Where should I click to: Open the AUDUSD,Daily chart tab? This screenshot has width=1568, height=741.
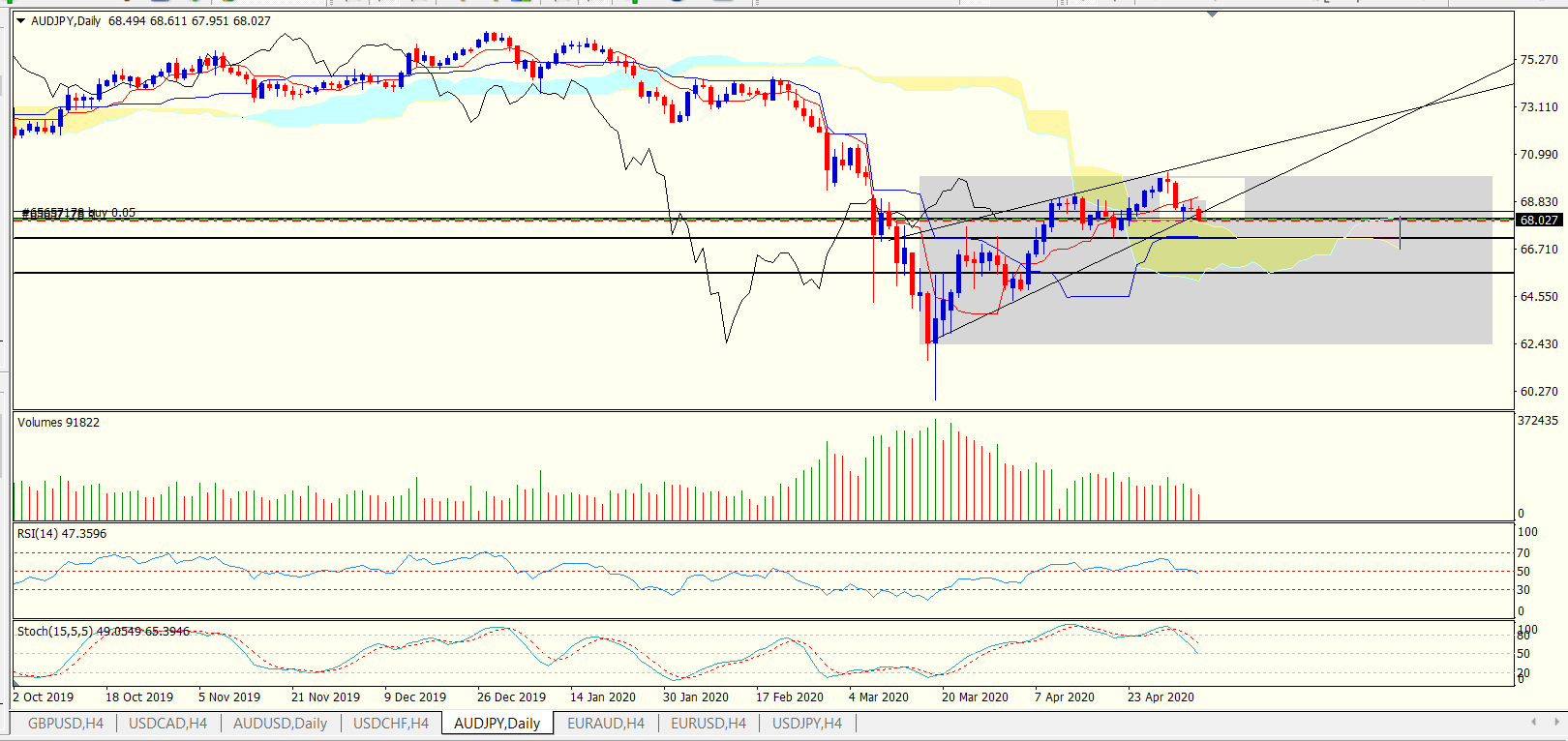tap(280, 723)
